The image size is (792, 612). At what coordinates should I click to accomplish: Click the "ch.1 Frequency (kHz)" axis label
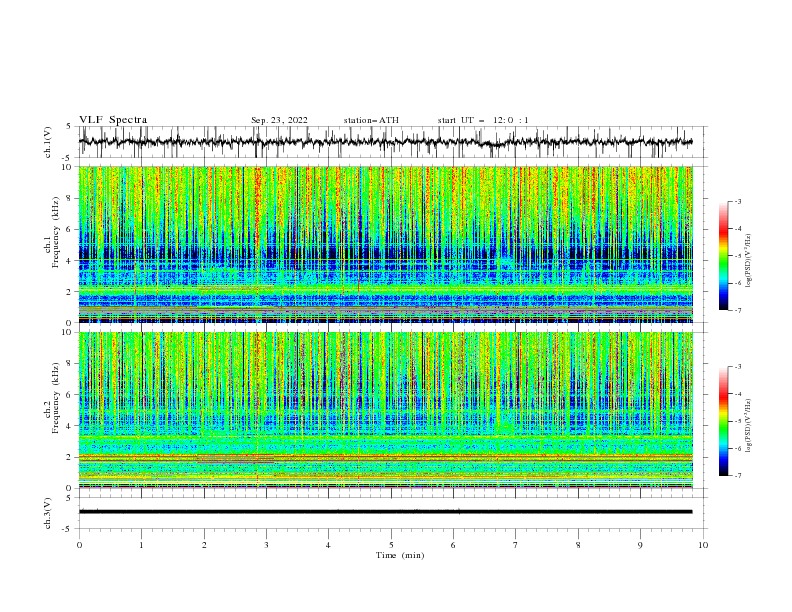pos(52,232)
